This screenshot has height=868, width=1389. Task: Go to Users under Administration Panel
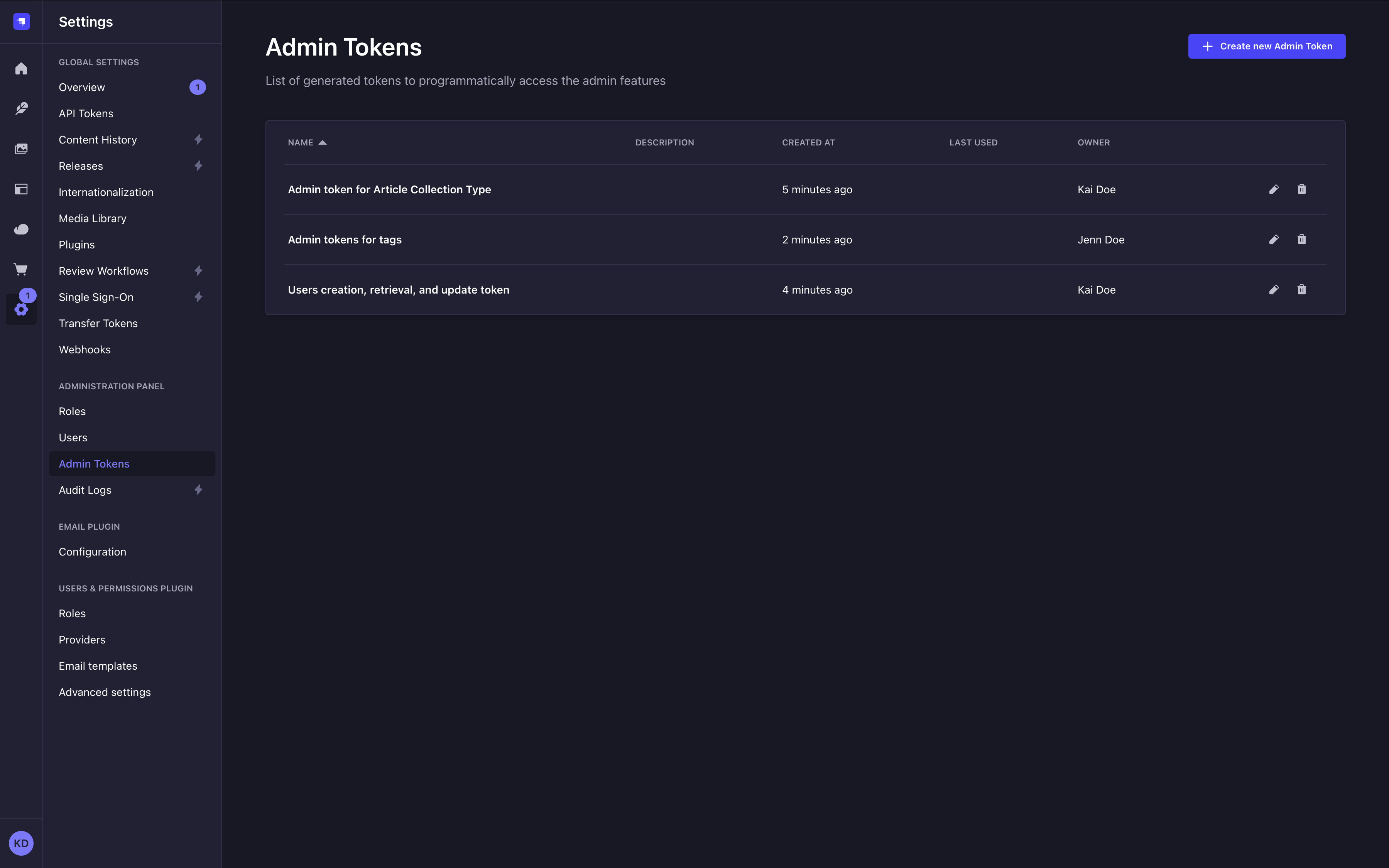pyautogui.click(x=73, y=437)
